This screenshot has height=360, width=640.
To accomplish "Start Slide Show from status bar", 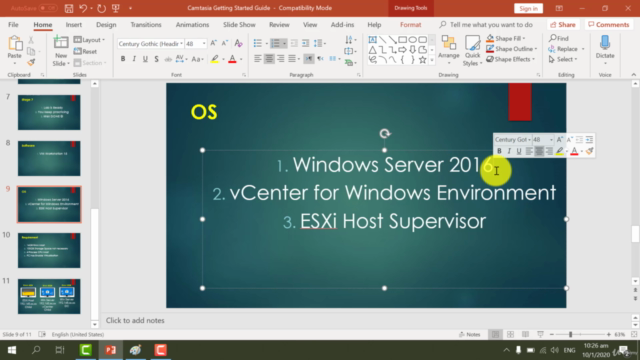I will coord(540,334).
